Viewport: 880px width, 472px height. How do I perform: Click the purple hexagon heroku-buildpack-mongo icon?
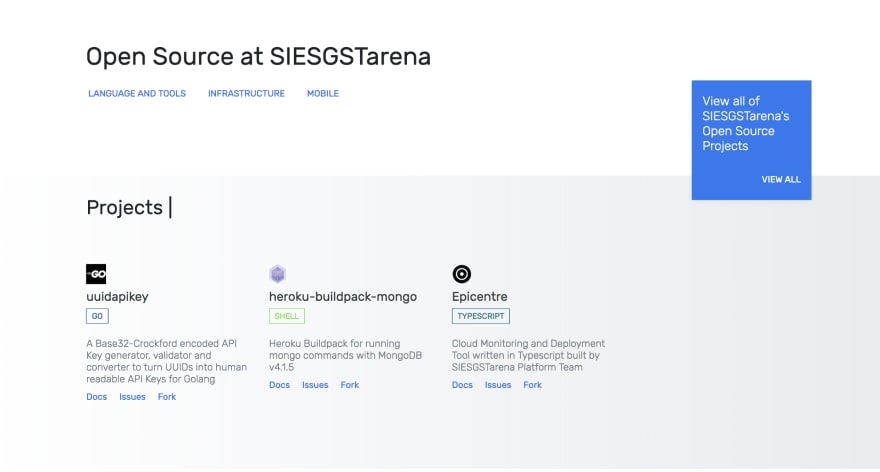(x=277, y=274)
